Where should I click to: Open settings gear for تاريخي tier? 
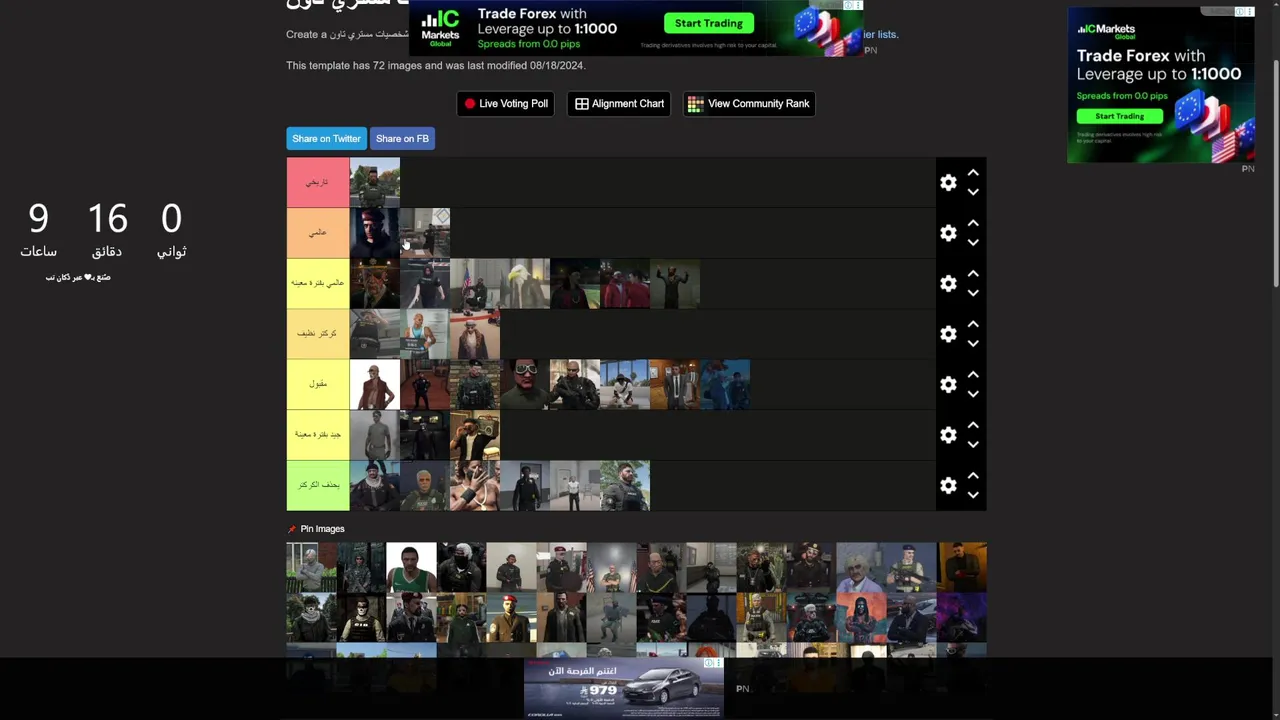(x=948, y=183)
